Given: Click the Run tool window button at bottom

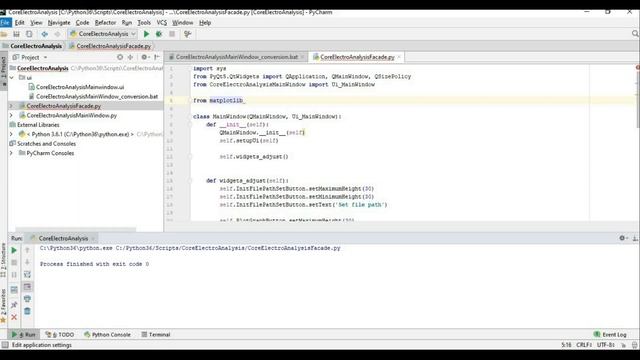Looking at the screenshot, I should (x=24, y=335).
